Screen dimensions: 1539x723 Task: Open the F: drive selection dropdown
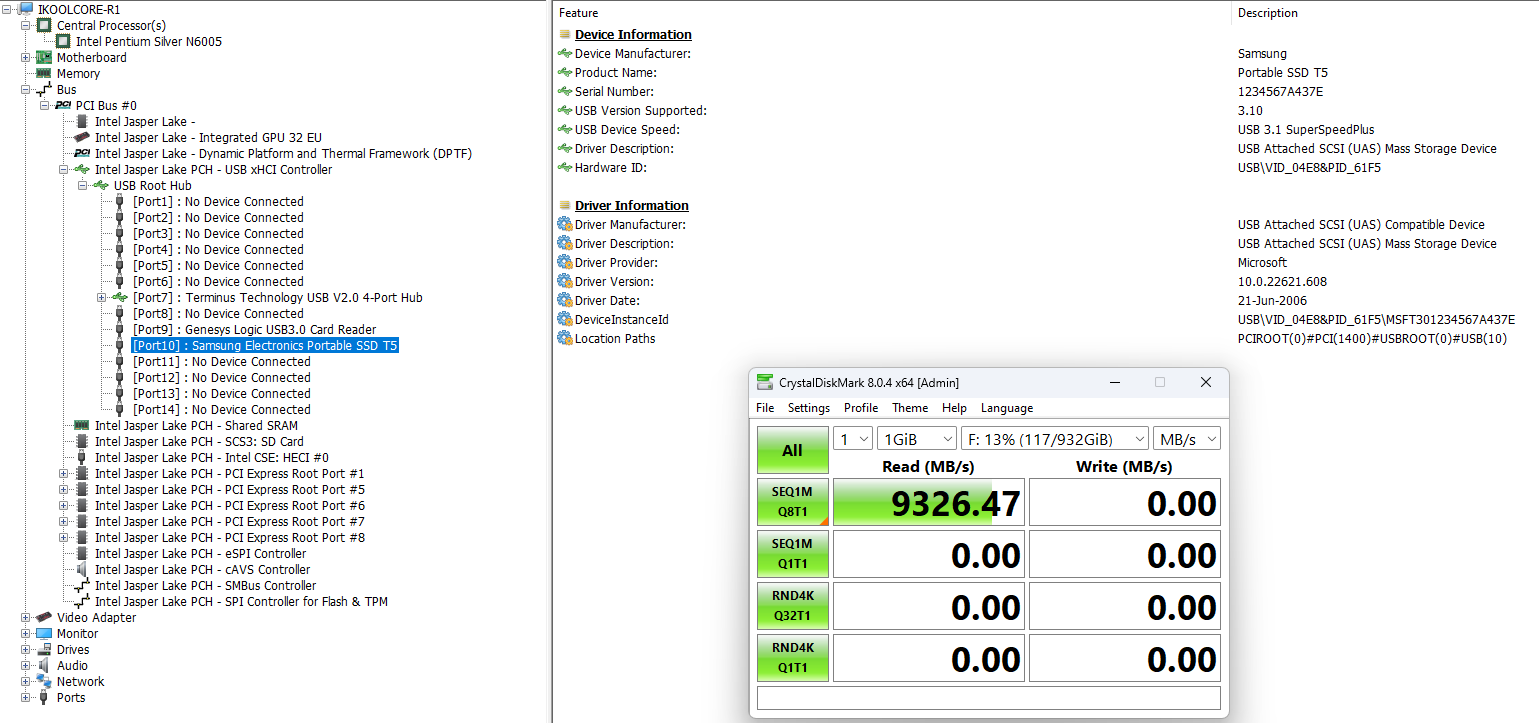point(1054,438)
